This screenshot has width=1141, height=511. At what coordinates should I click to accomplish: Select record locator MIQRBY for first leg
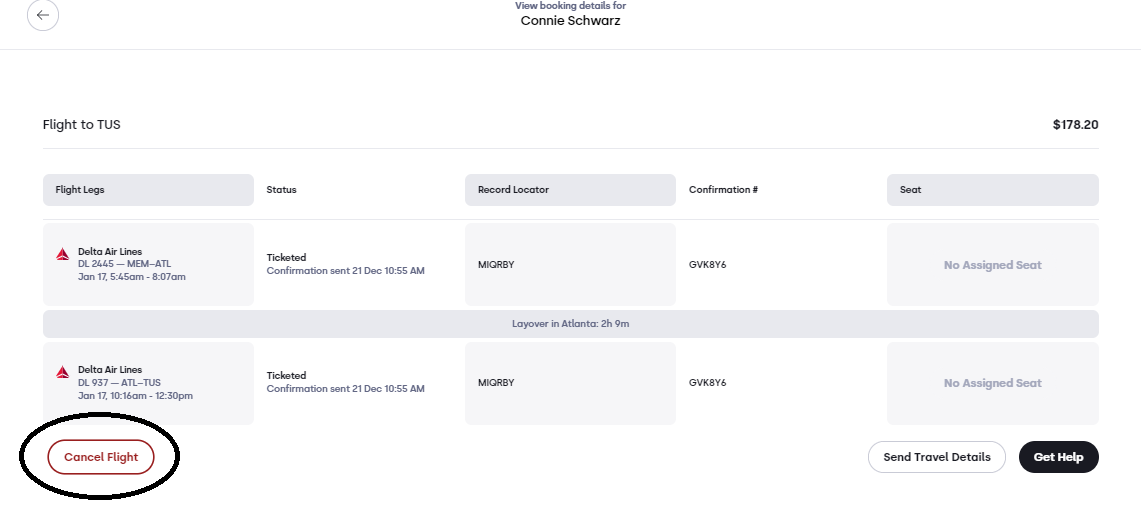(x=496, y=265)
